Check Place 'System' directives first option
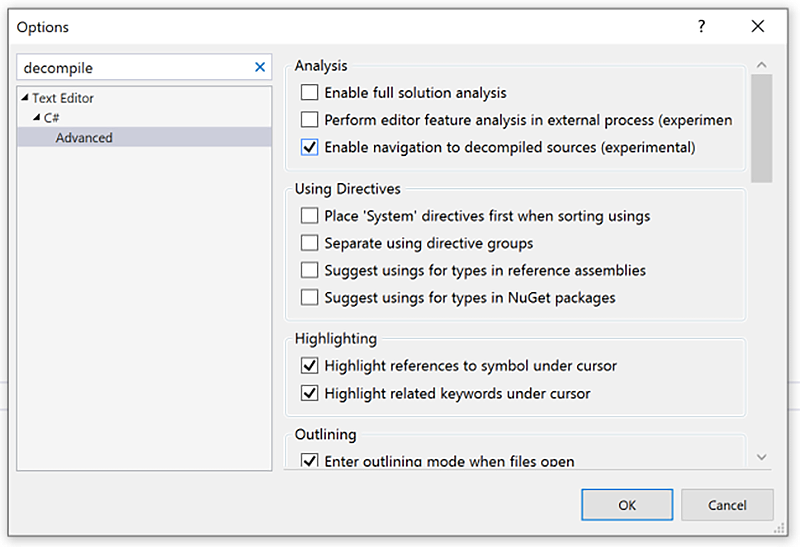This screenshot has height=547, width=800. click(x=310, y=216)
